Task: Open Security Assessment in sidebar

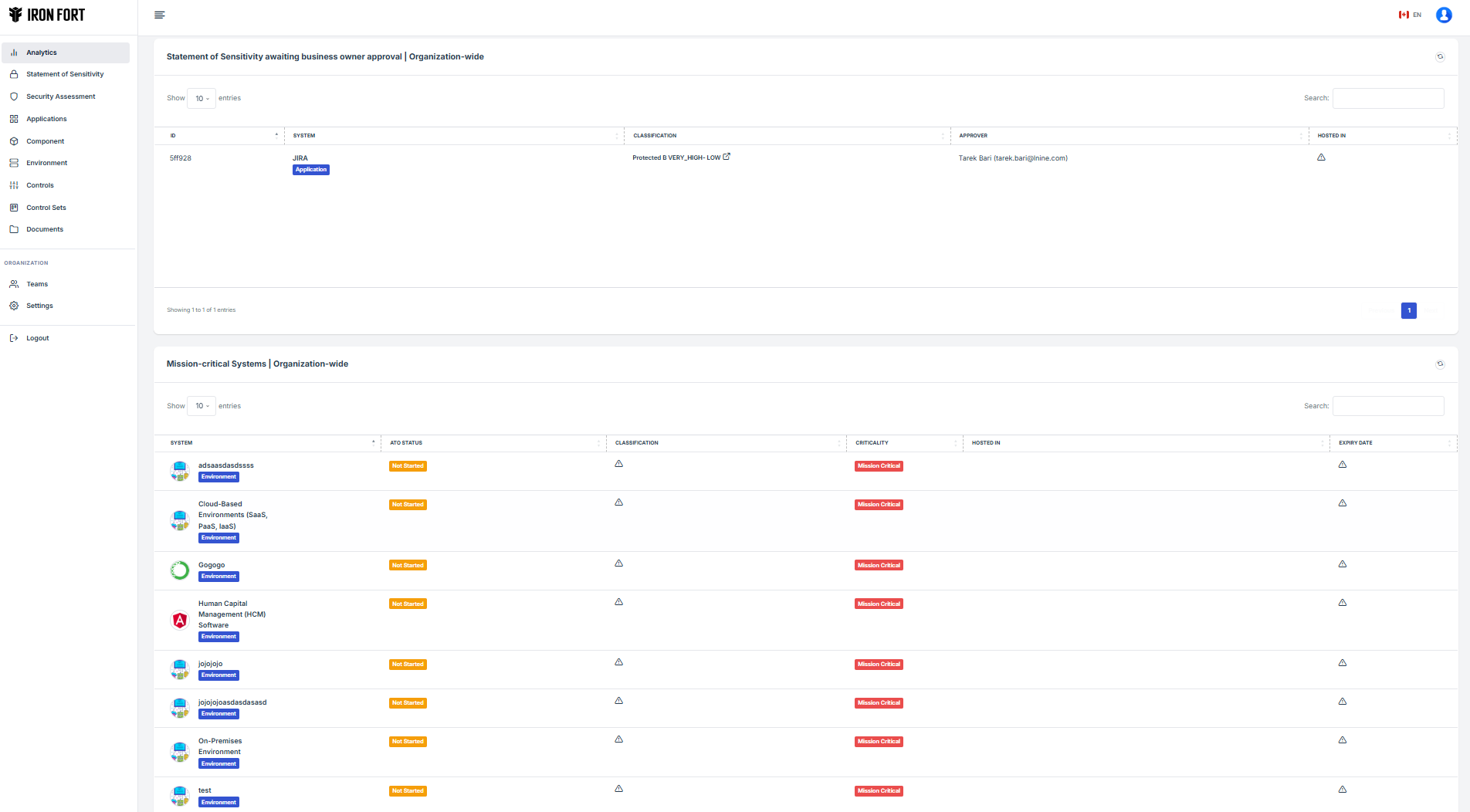Action: [x=61, y=96]
